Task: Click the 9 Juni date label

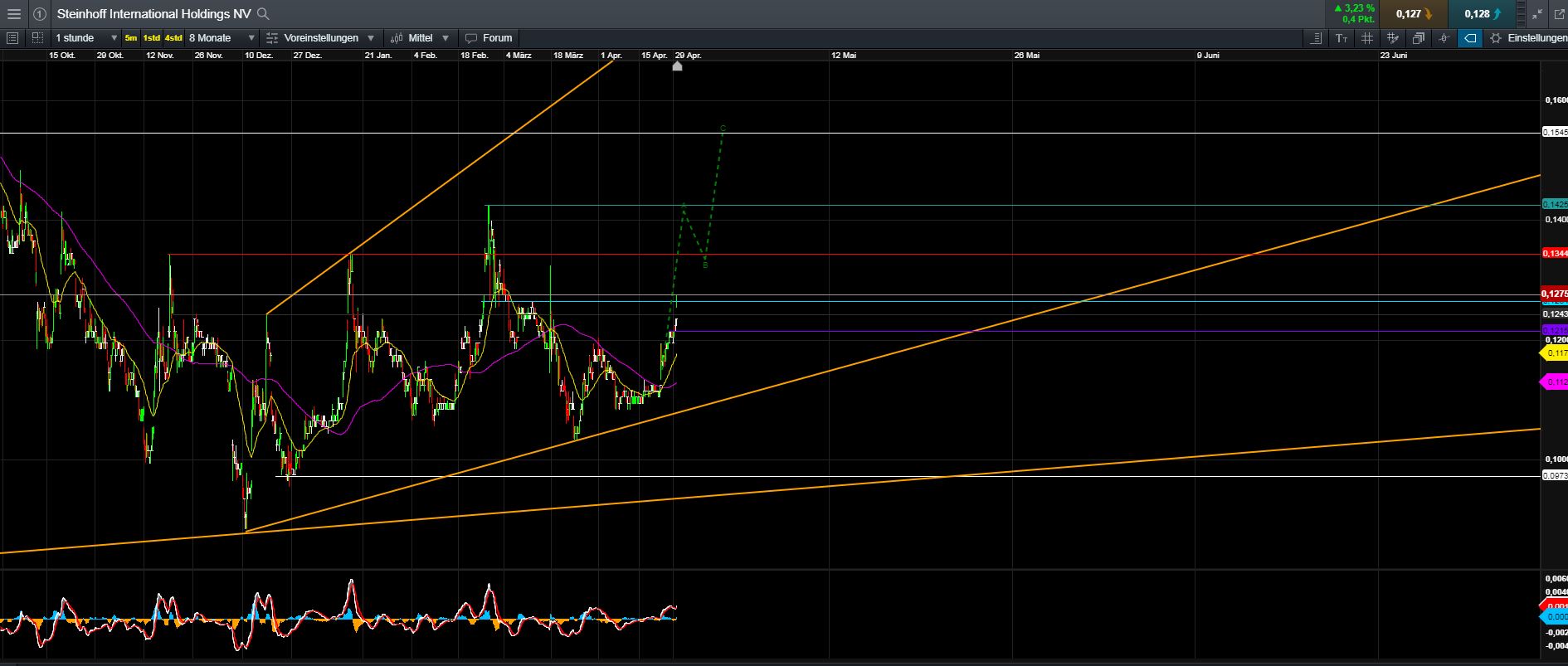Action: (x=1208, y=56)
